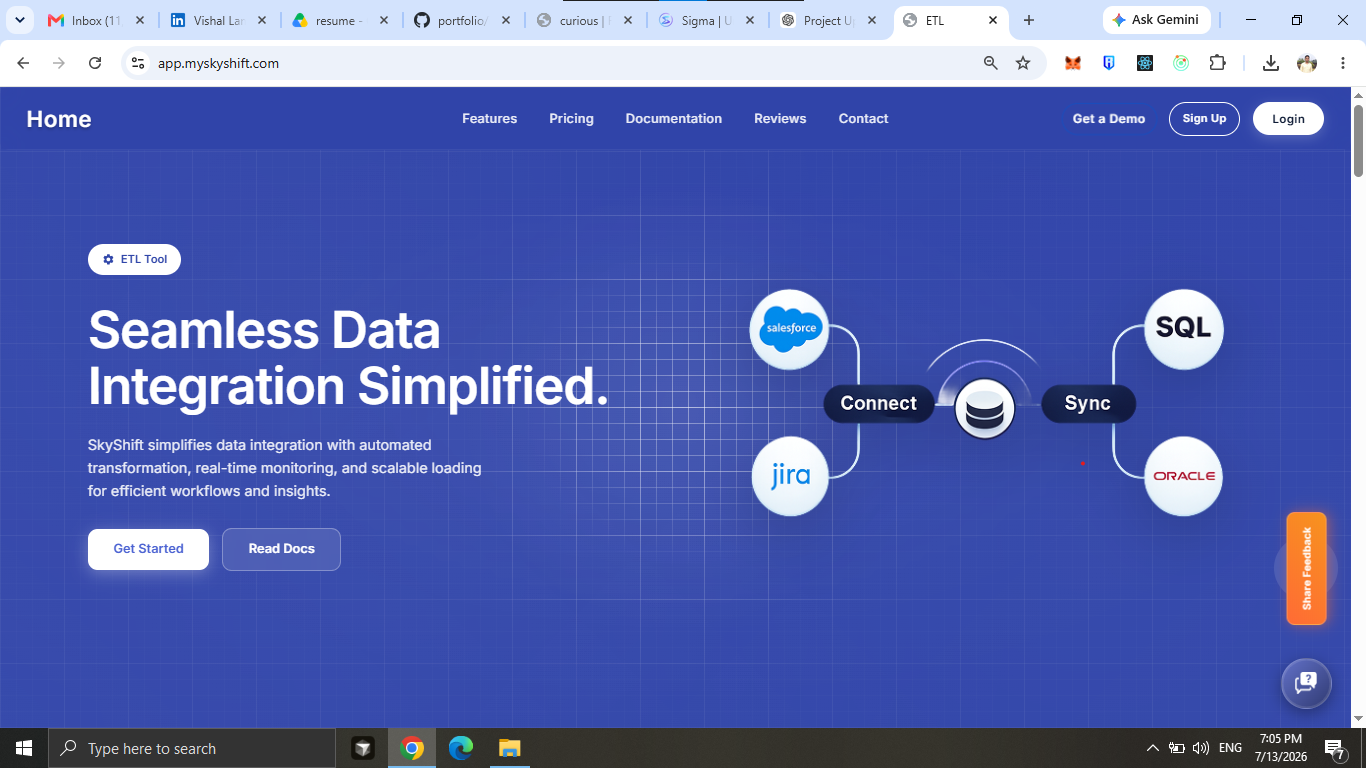Open a new browser tab

[1029, 20]
